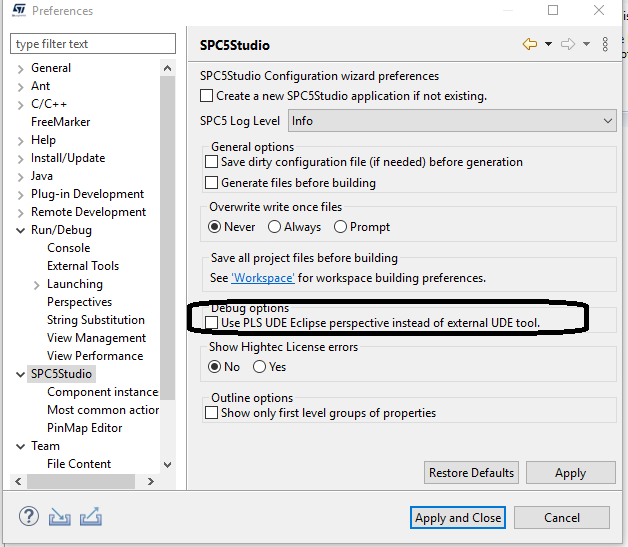
Task: Collapse the Run/Debug tree node
Action: coord(20,230)
